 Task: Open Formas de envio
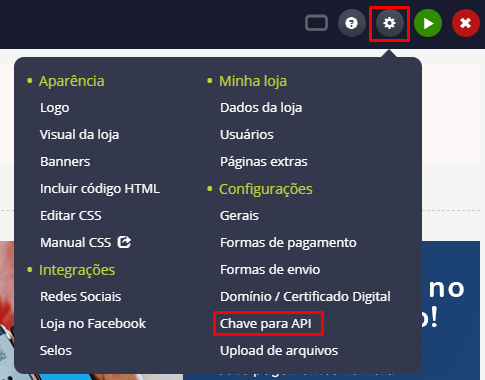(x=270, y=270)
